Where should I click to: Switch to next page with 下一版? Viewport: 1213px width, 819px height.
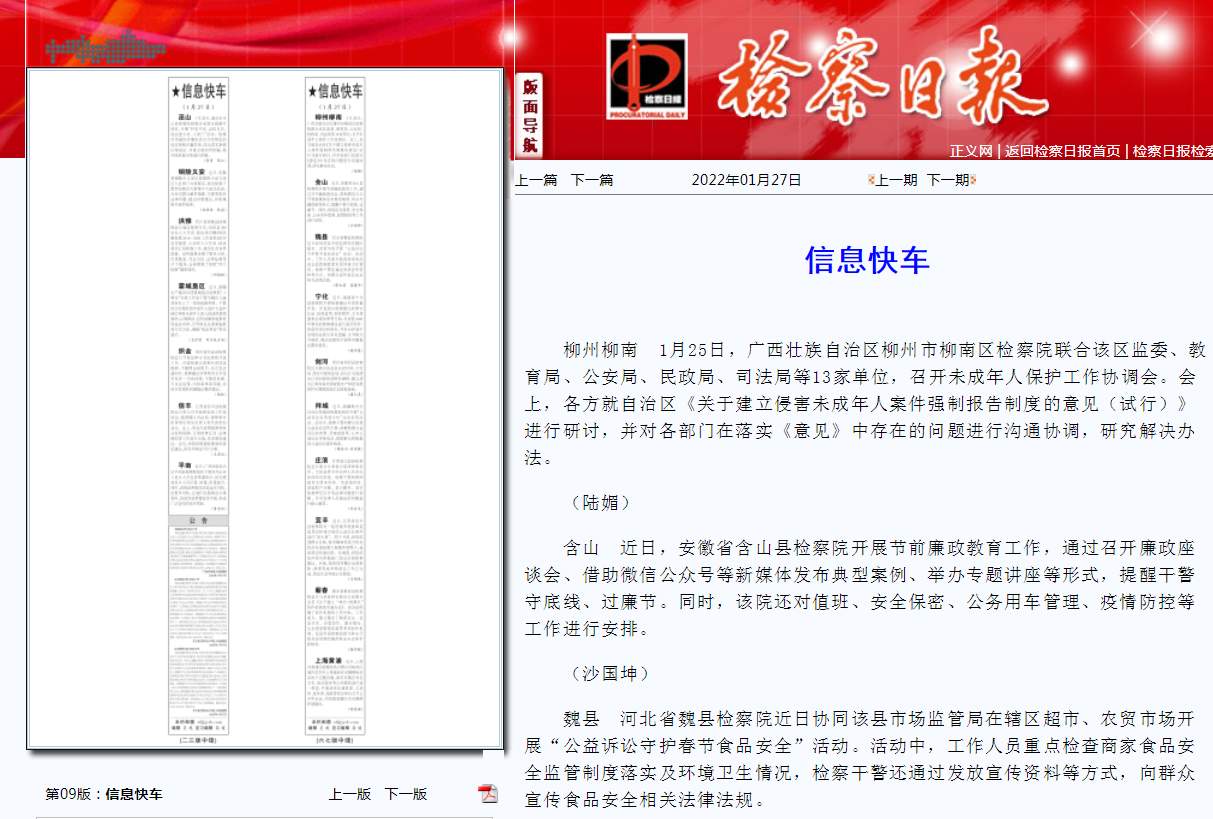(x=406, y=794)
